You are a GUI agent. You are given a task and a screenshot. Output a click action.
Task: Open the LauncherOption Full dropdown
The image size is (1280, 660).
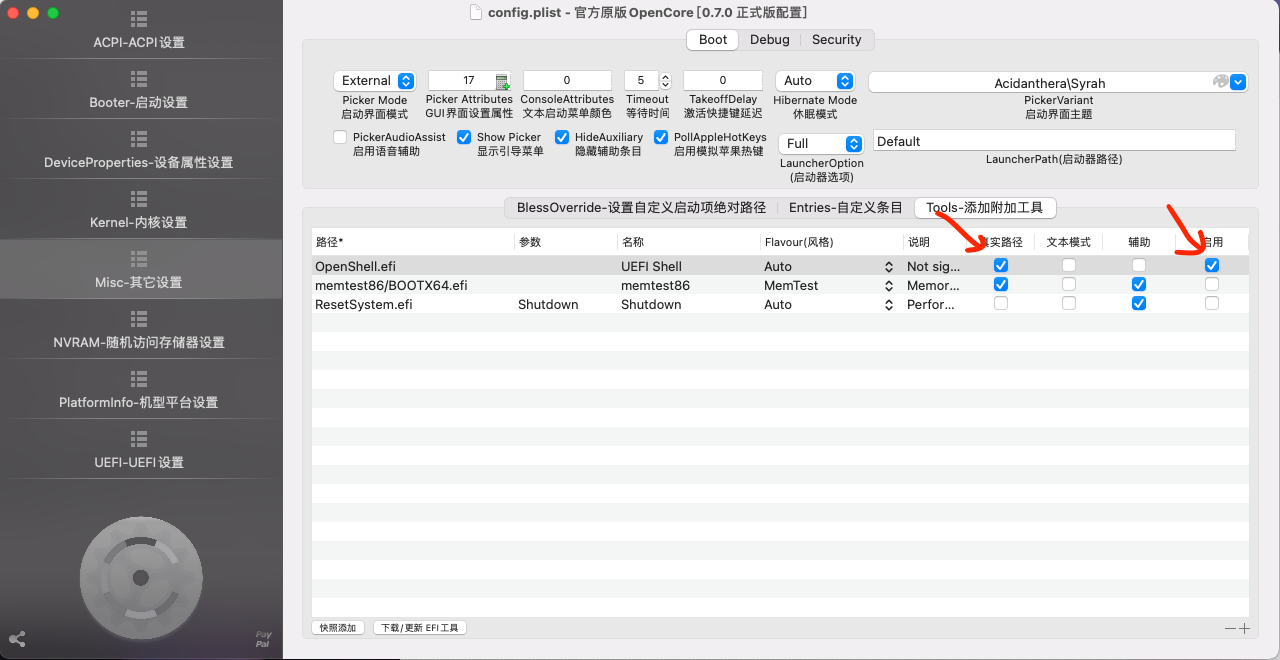coord(820,144)
